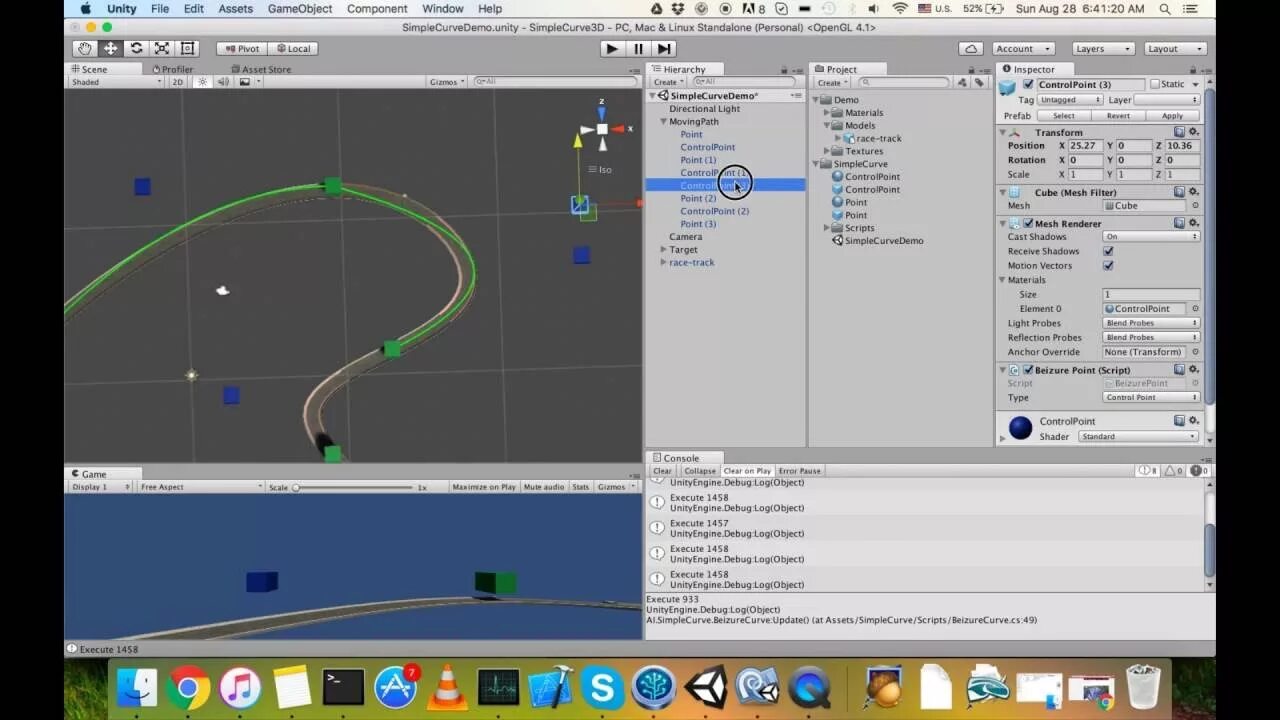
Task: Click the Mesh object picker circle
Action: click(1195, 206)
